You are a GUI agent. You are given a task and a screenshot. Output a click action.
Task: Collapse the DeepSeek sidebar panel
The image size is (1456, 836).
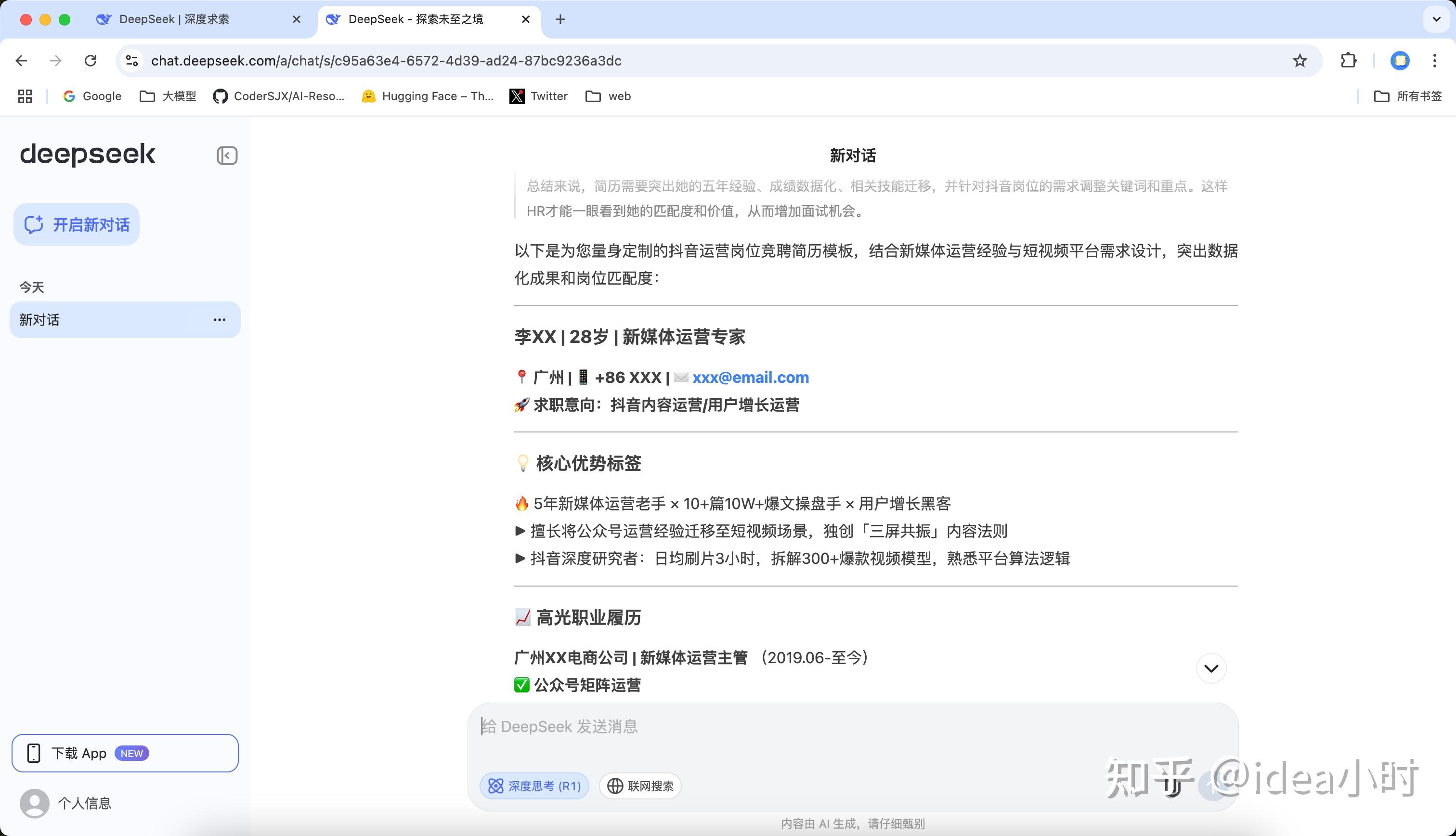click(x=227, y=156)
